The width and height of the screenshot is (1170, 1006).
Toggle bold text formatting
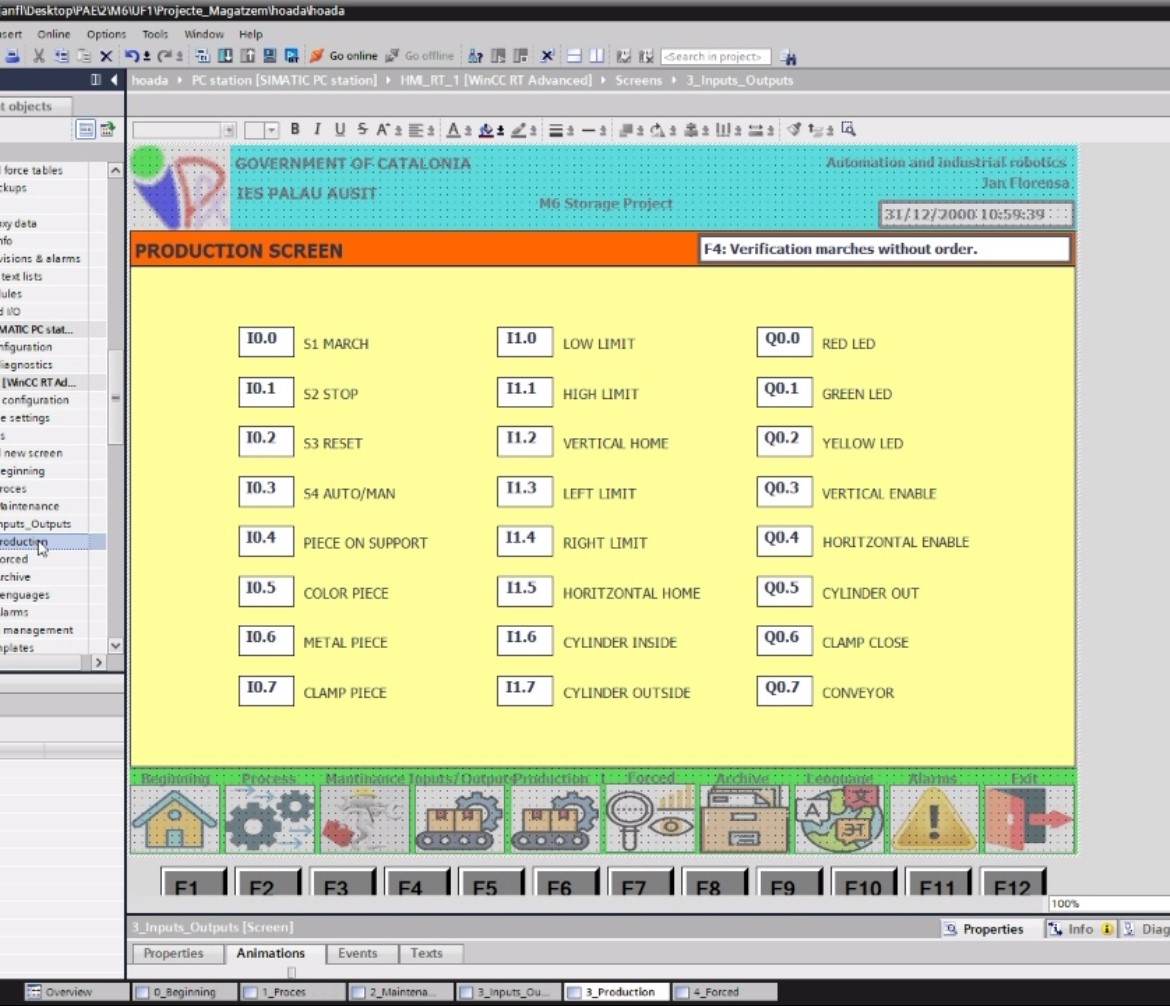(x=295, y=129)
